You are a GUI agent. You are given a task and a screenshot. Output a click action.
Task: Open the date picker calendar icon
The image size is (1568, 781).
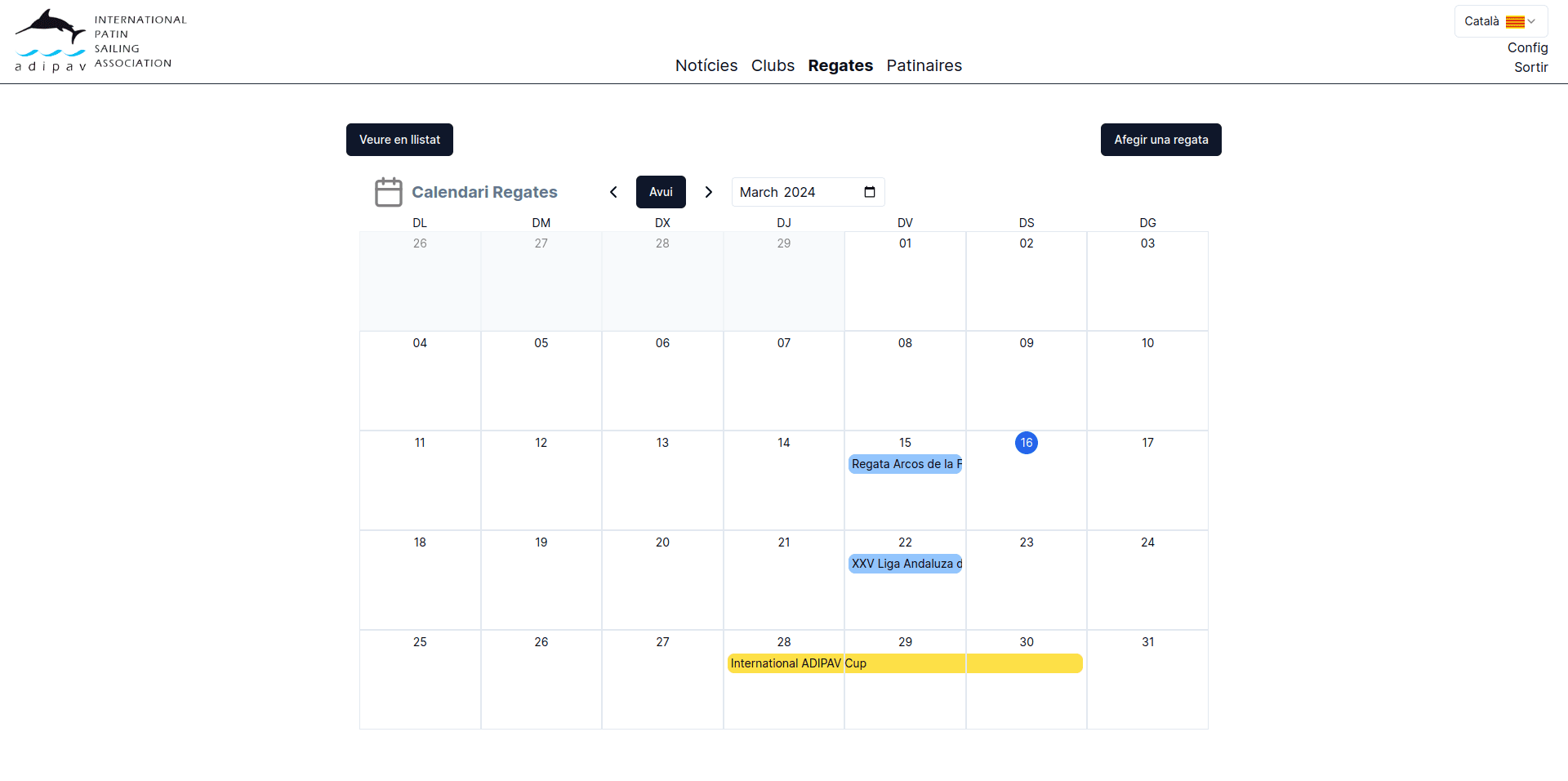(x=870, y=192)
